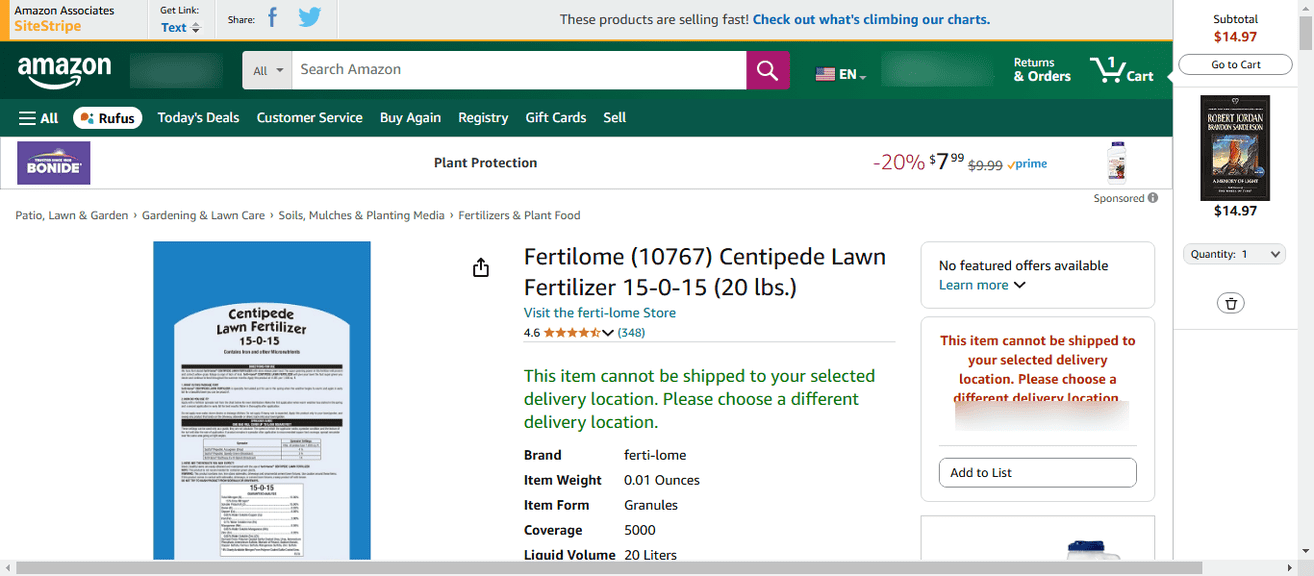This screenshot has height=576, width=1314.
Task: Open the All hamburger menu
Action: (x=39, y=118)
